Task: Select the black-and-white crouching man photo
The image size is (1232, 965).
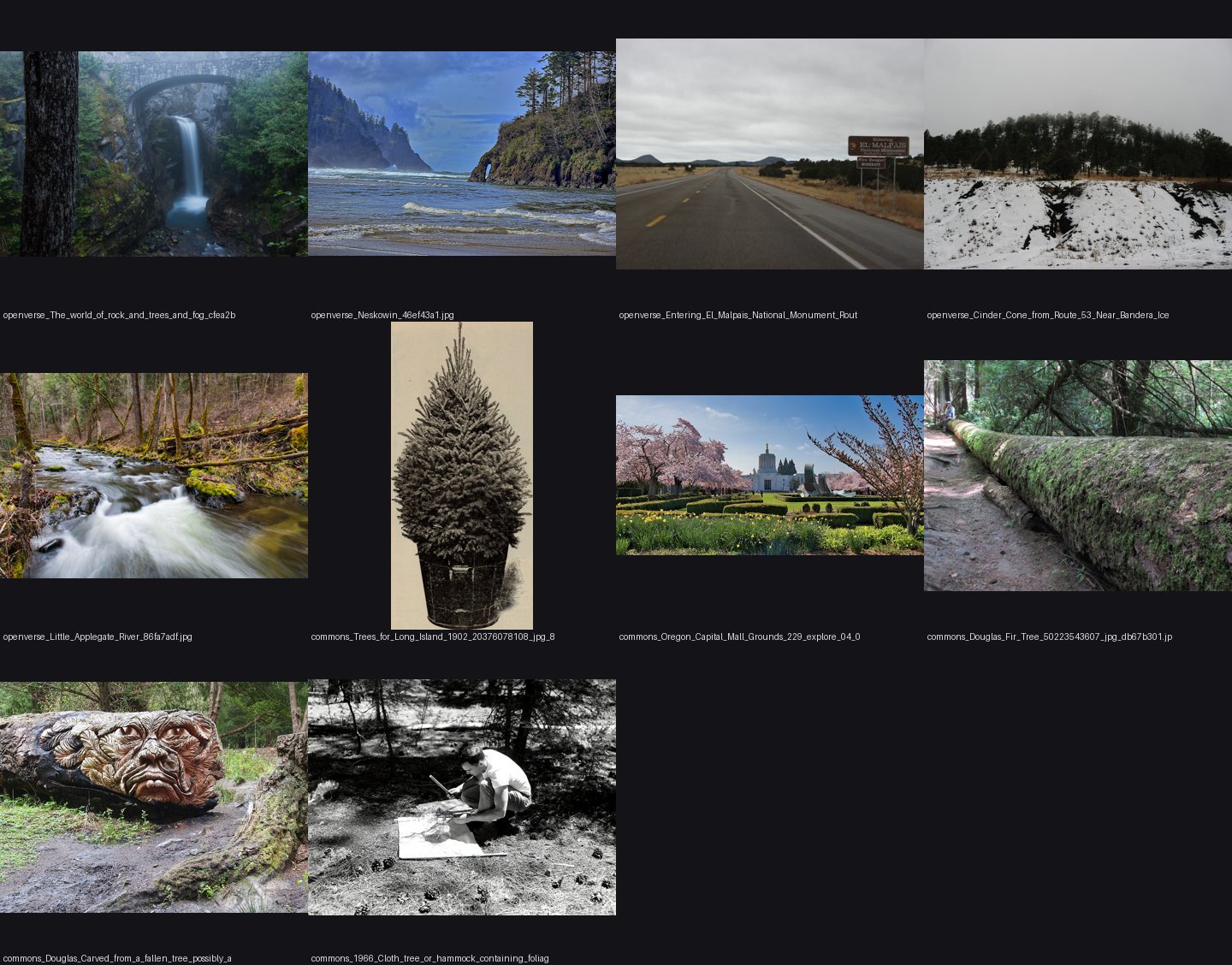Action: [x=462, y=797]
